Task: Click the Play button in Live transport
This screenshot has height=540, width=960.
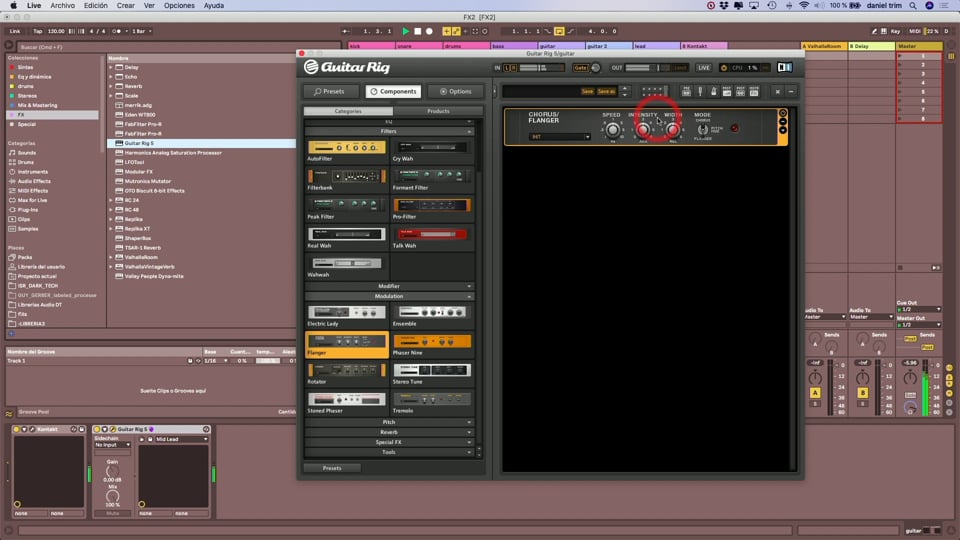Action: point(405,31)
